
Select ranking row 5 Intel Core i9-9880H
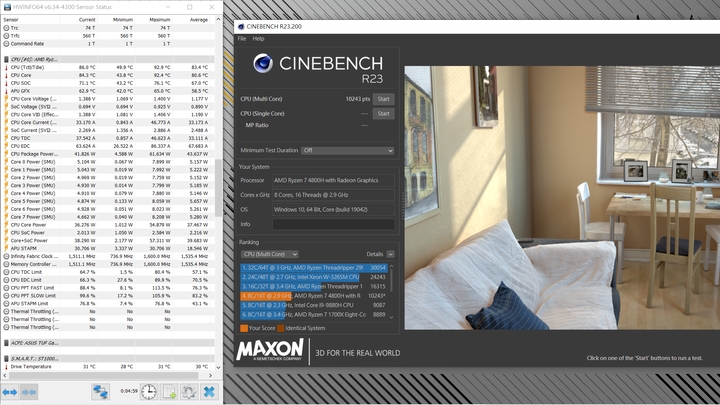[314, 305]
